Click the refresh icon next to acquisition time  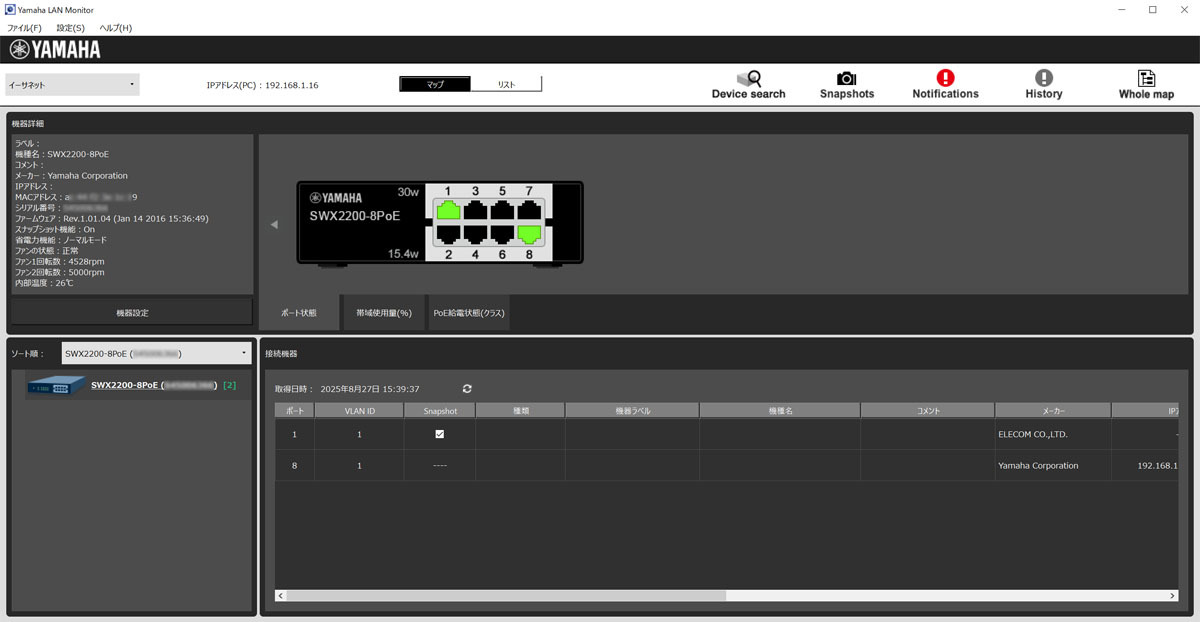click(467, 389)
